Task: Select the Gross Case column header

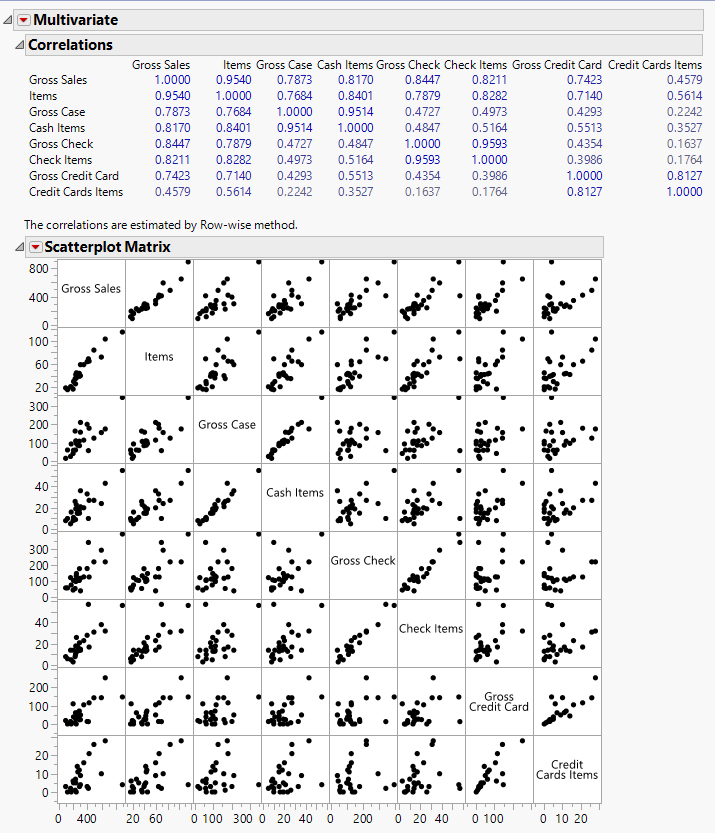Action: pos(284,65)
